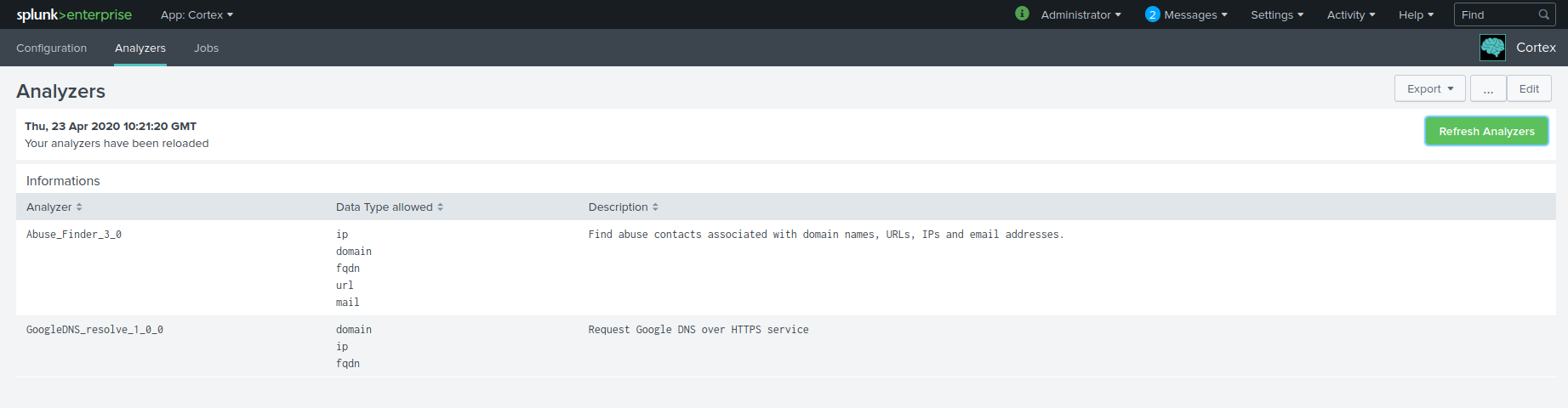Viewport: 1568px width, 408px height.
Task: Click the Edit dashboard button
Action: point(1529,88)
